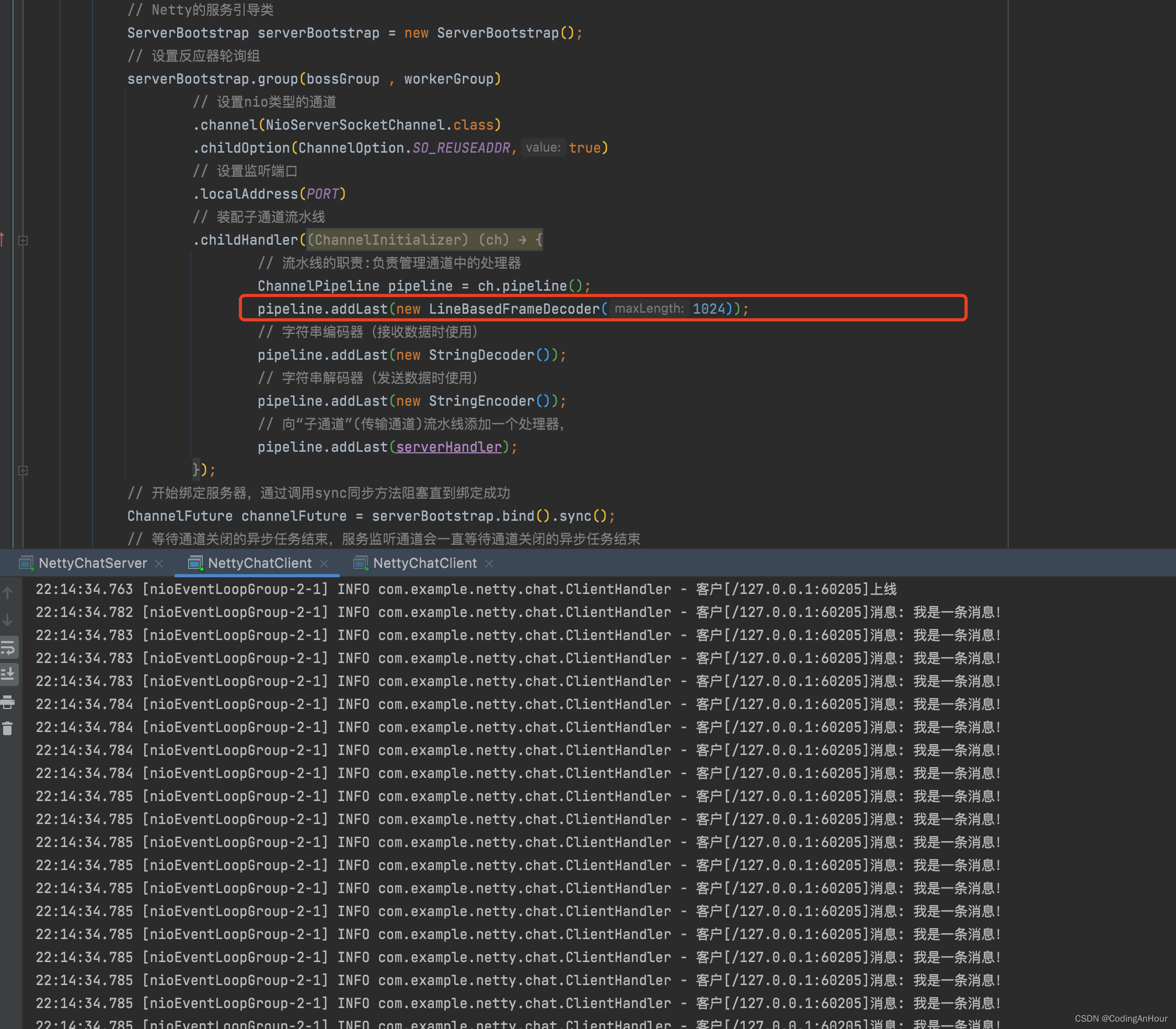Follow the underlined serverHandler reference
Screen dimensions: 1176x1029
click(449, 447)
